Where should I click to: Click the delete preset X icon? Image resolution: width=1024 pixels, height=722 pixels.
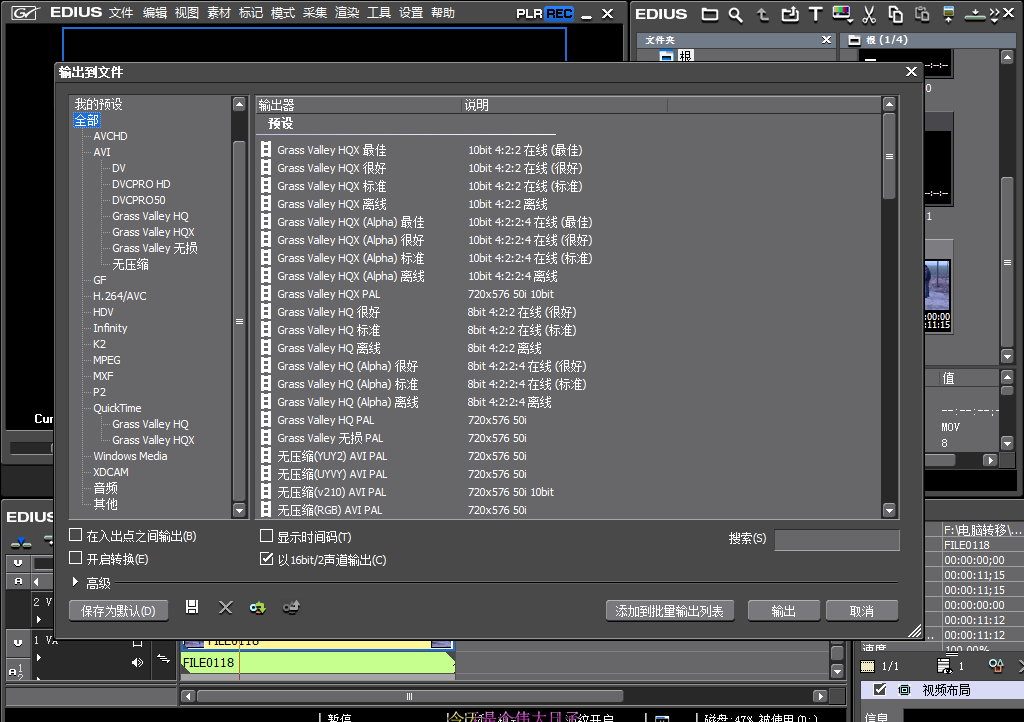coord(225,607)
